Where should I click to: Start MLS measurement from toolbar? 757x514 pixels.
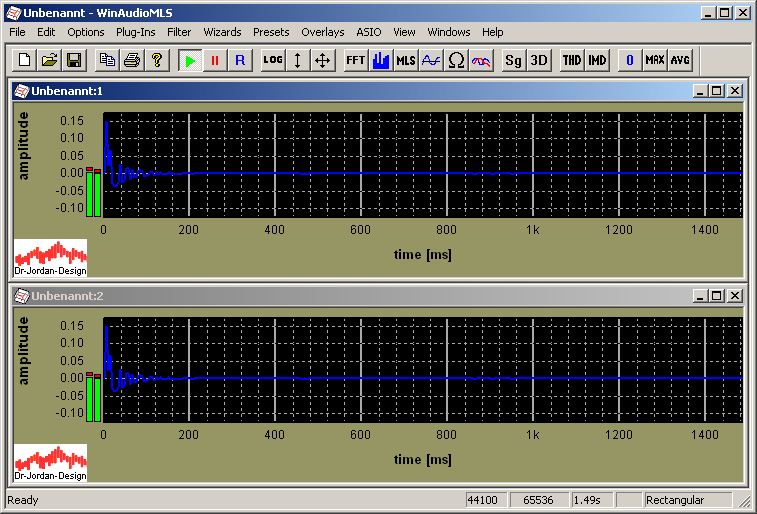(x=405, y=60)
